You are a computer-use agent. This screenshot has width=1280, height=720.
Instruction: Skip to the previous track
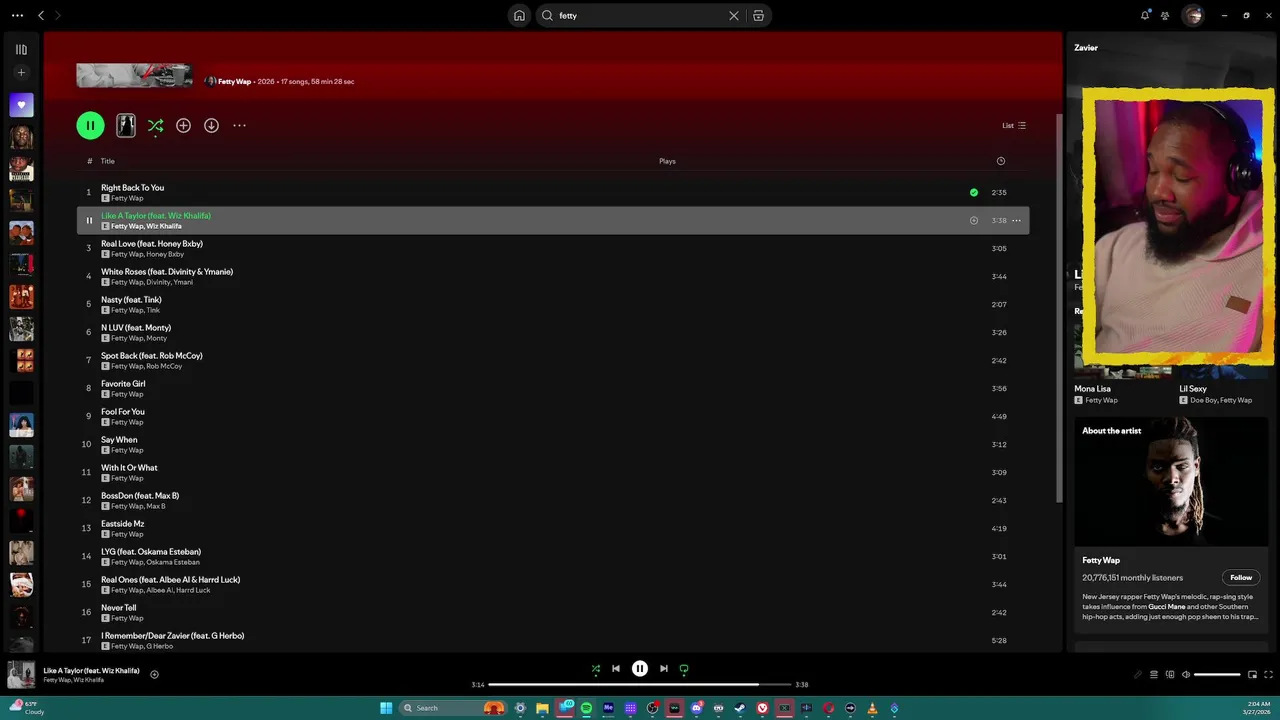(x=616, y=669)
